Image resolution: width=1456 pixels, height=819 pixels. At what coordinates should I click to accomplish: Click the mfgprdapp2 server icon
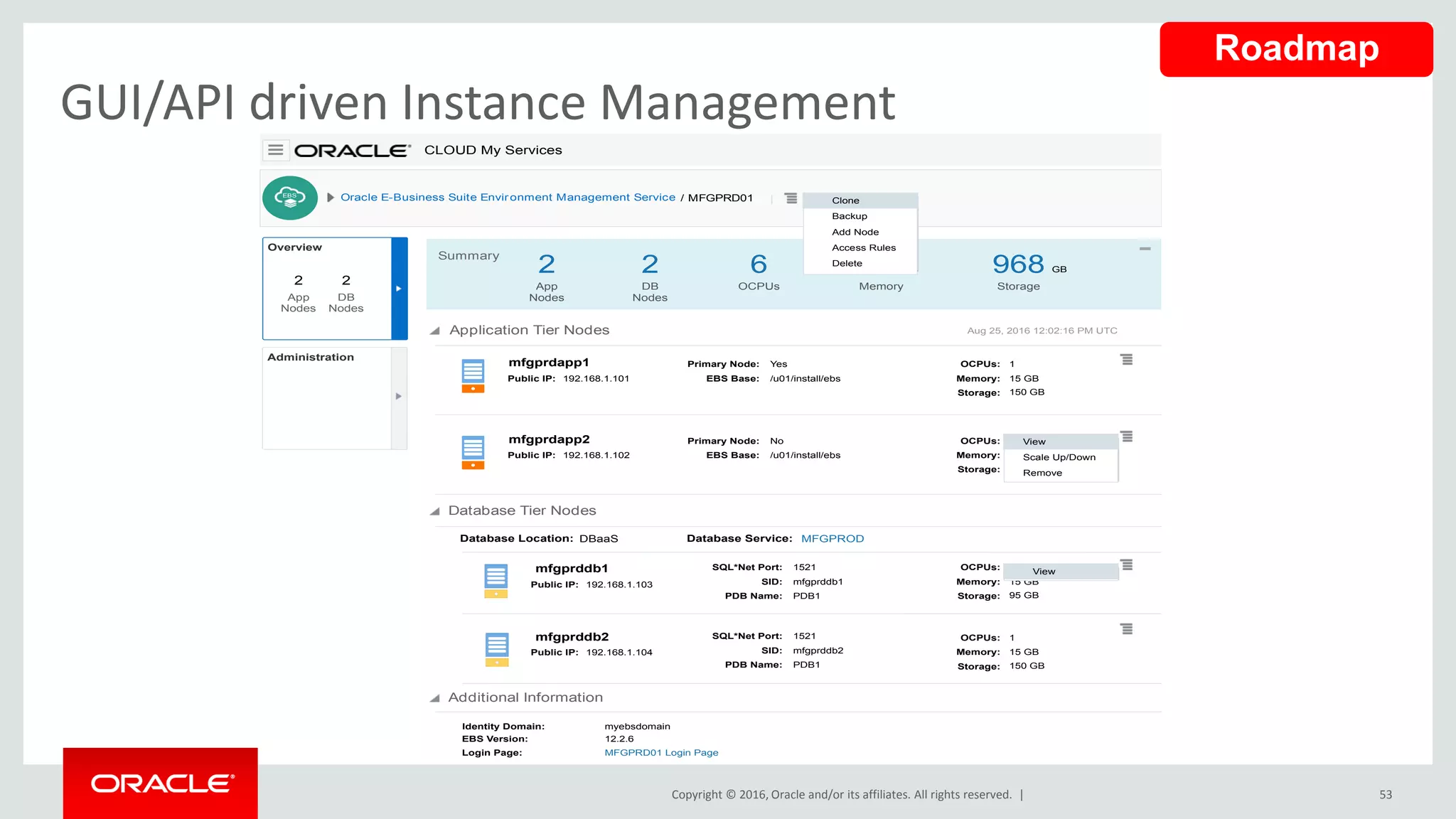point(473,452)
